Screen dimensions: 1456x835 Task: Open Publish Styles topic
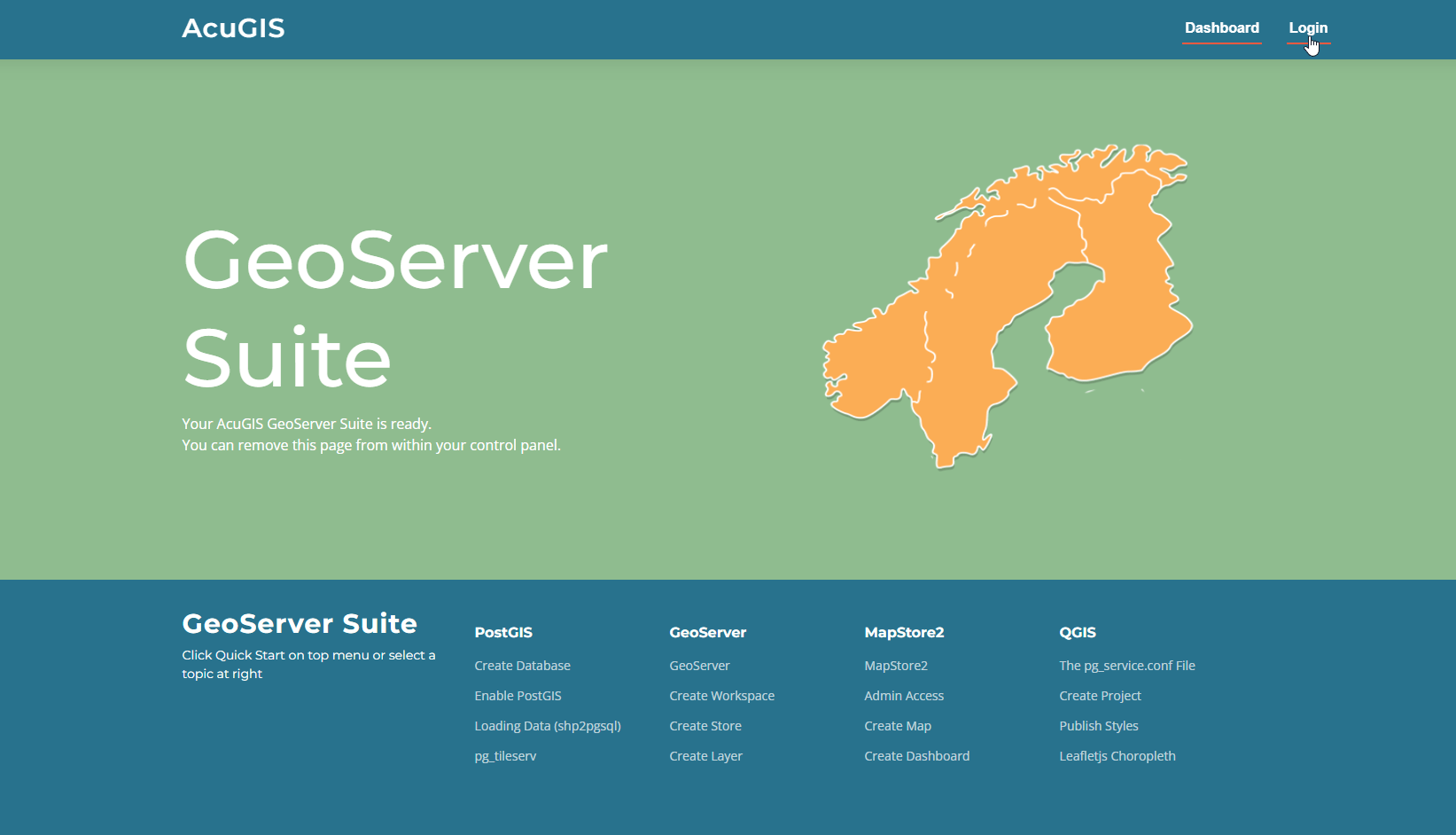(x=1099, y=726)
